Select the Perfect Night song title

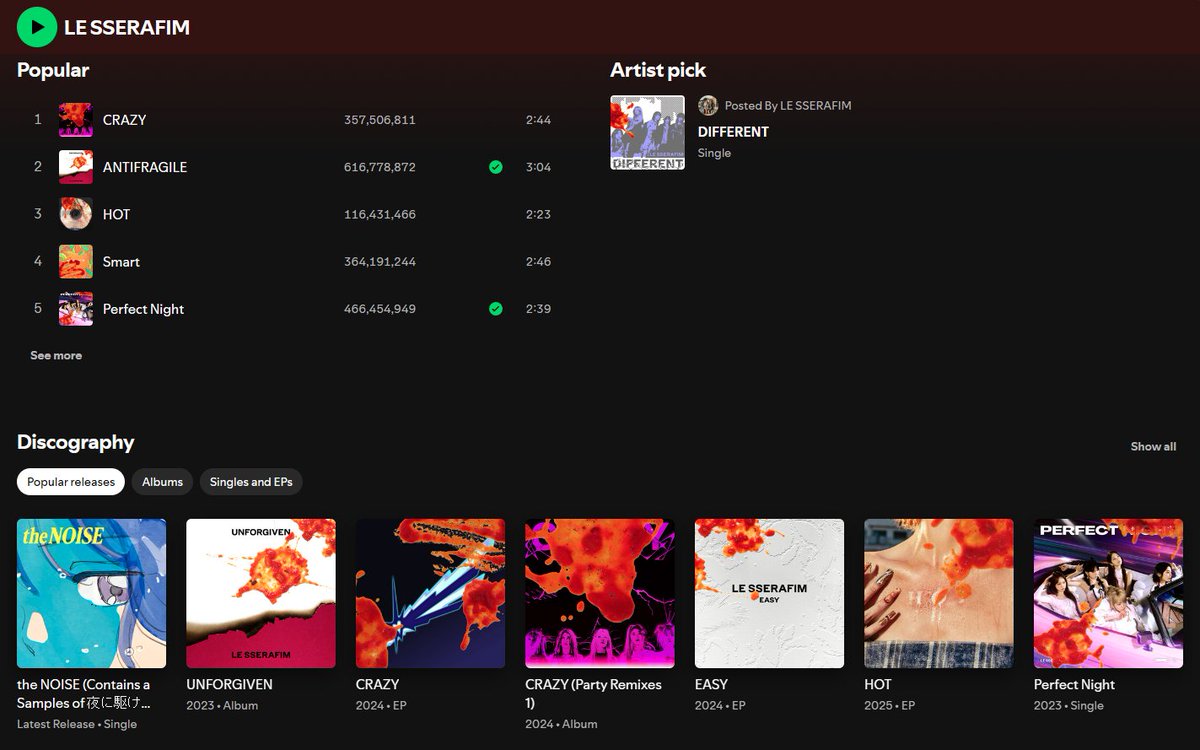[x=143, y=309]
